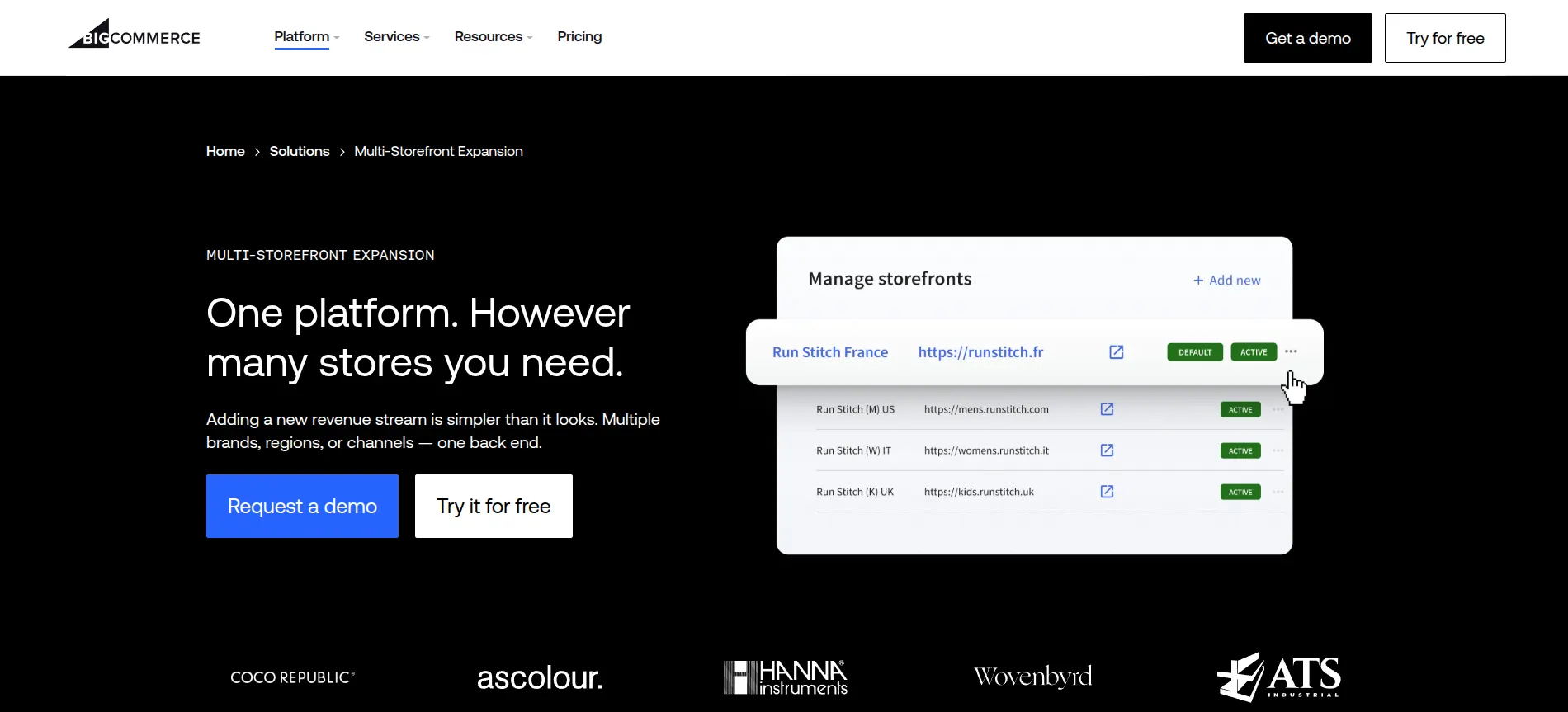Click the Wovenbyrd logo
The image size is (1568, 712).
point(1032,677)
